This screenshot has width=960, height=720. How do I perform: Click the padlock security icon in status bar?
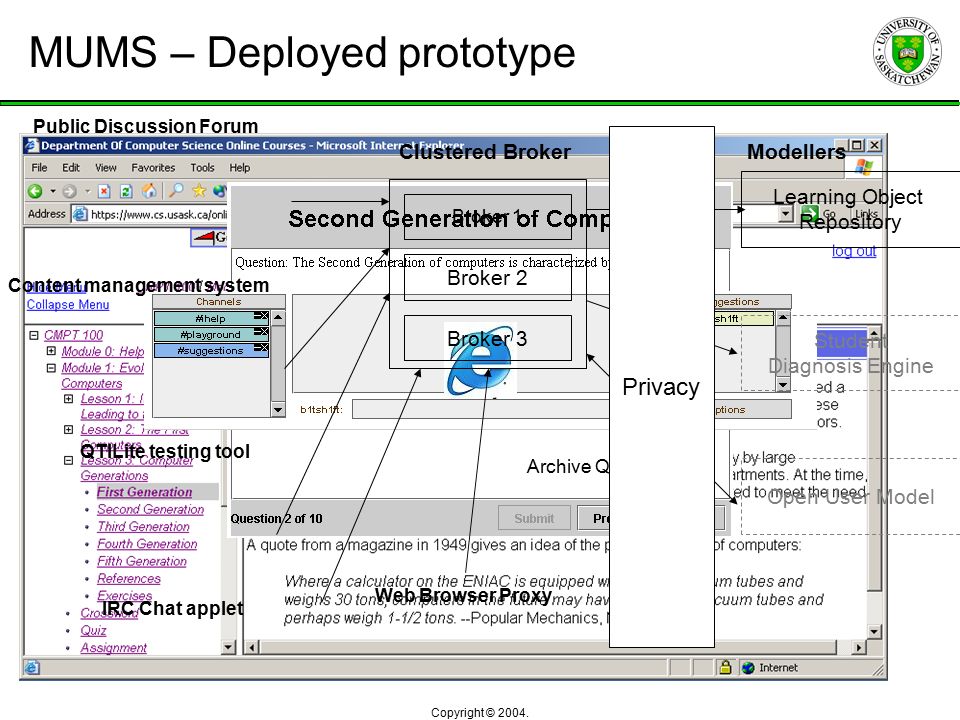coord(726,667)
